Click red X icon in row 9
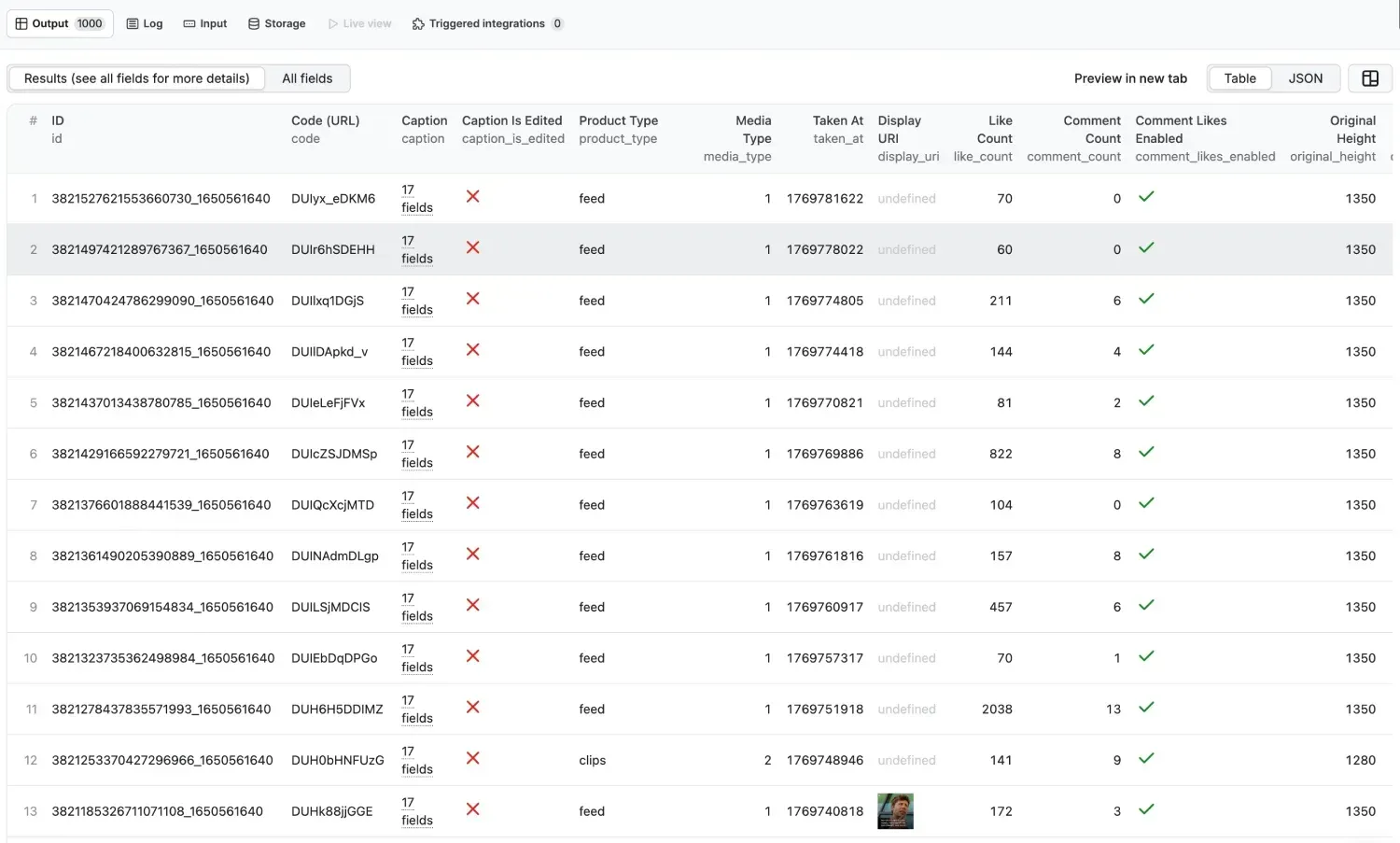 click(473, 605)
